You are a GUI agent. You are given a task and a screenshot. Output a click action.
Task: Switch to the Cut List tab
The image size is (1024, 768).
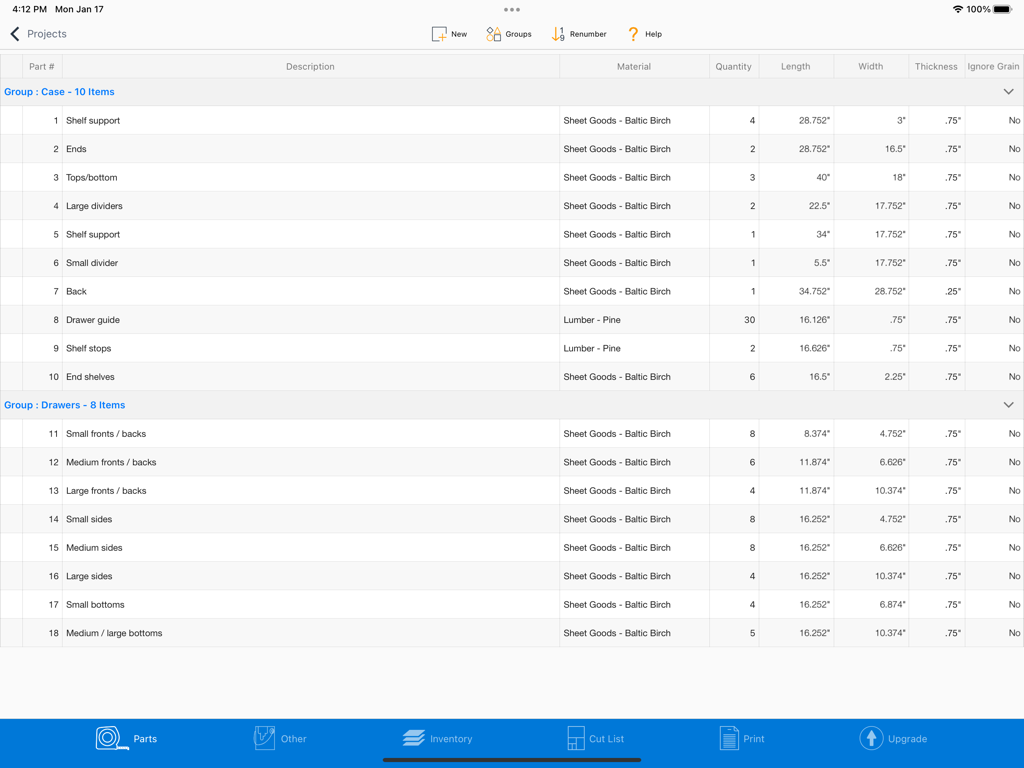click(575, 738)
